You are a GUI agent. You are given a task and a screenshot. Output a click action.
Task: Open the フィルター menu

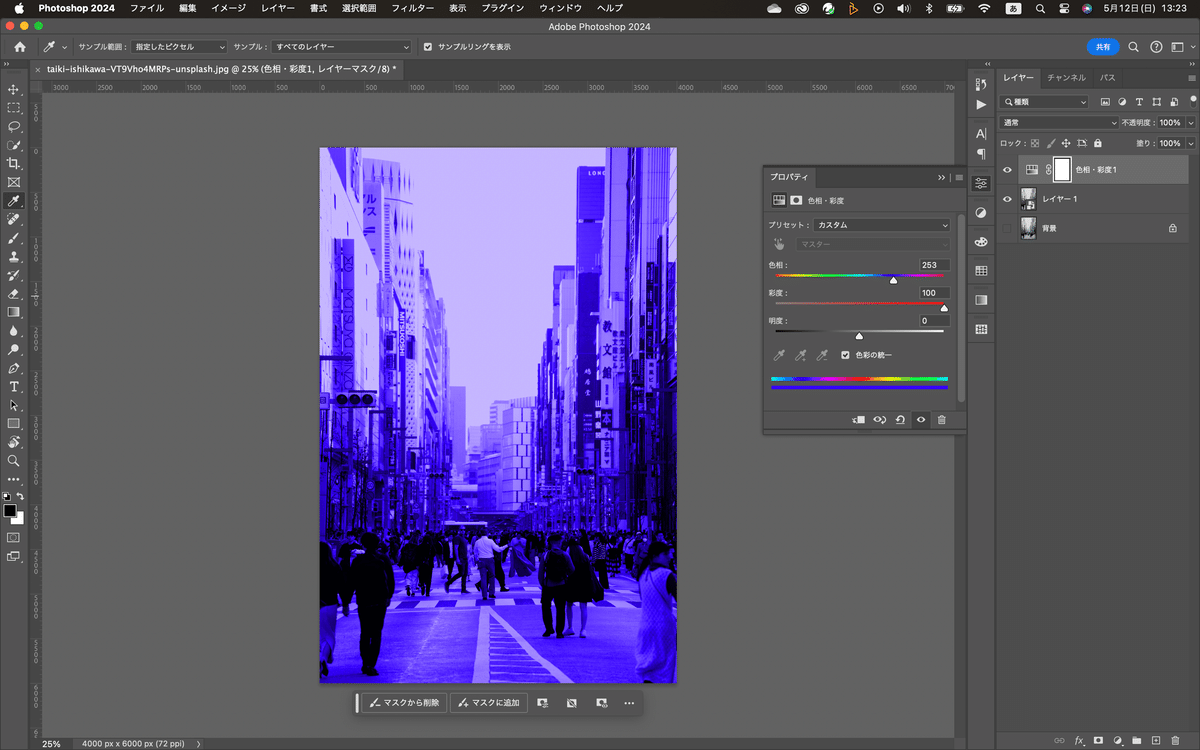[412, 8]
